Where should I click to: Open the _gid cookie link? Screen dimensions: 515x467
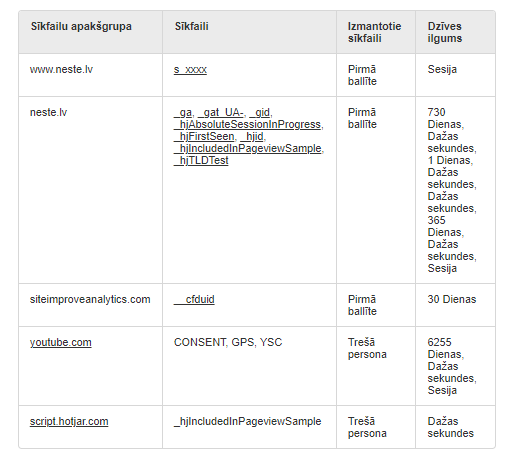tap(260, 113)
